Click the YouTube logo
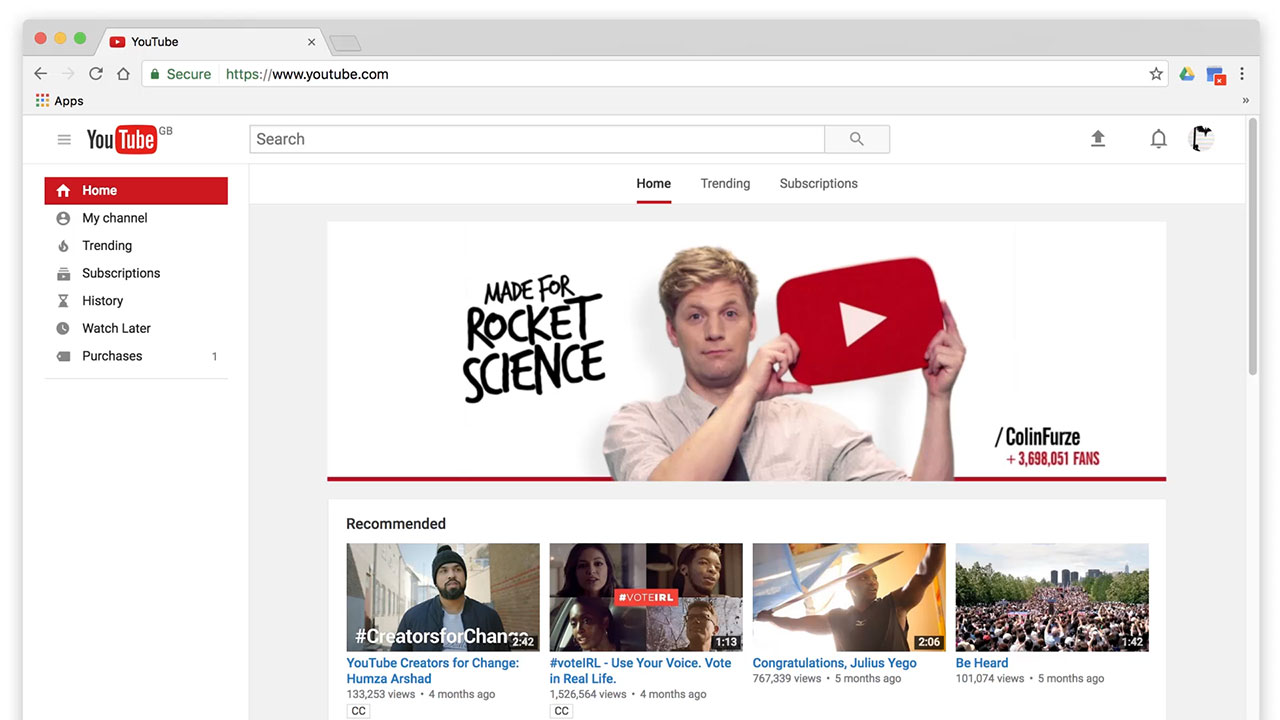 pyautogui.click(x=121, y=139)
